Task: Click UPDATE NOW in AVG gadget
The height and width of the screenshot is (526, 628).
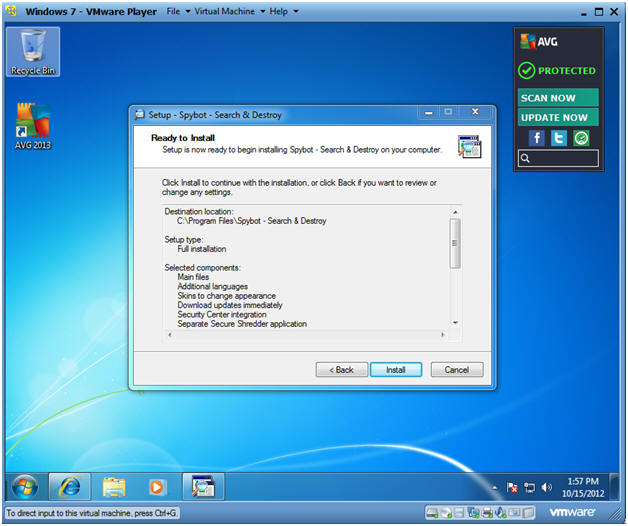Action: [558, 117]
